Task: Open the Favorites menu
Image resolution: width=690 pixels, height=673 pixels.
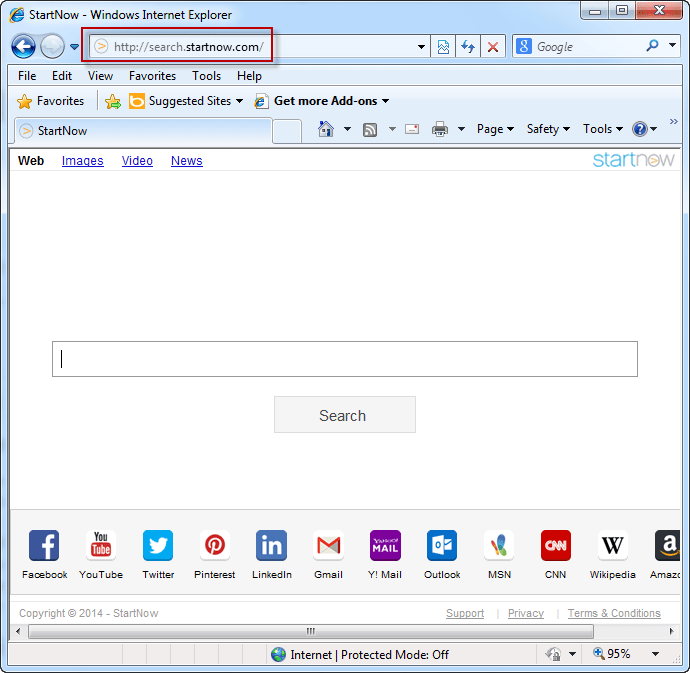Action: point(152,76)
